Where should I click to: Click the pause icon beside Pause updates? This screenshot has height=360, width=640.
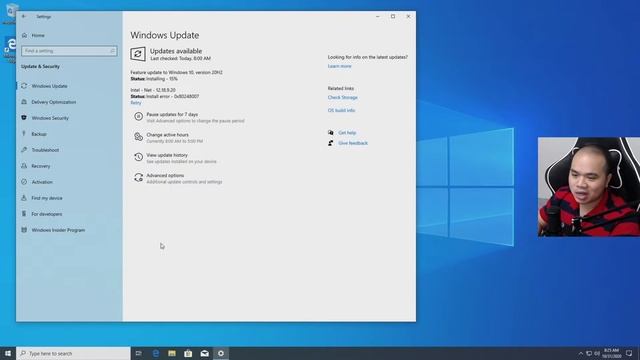pyautogui.click(x=138, y=117)
